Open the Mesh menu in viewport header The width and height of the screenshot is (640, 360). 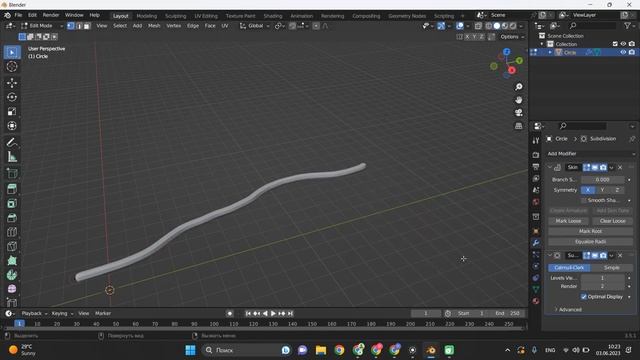click(x=154, y=26)
